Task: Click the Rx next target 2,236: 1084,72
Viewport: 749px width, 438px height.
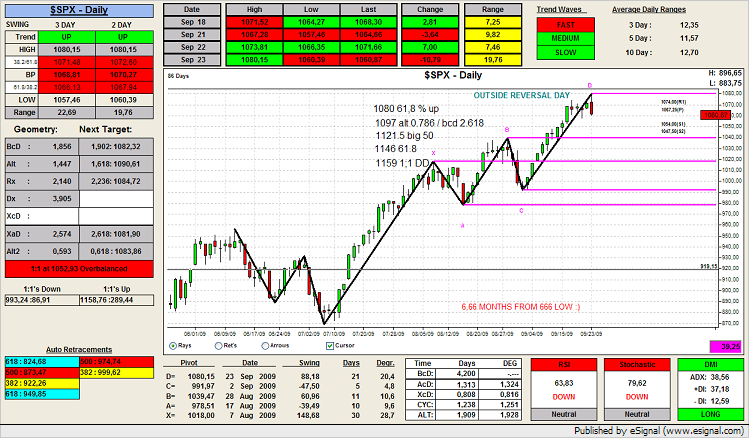Action: [116, 182]
